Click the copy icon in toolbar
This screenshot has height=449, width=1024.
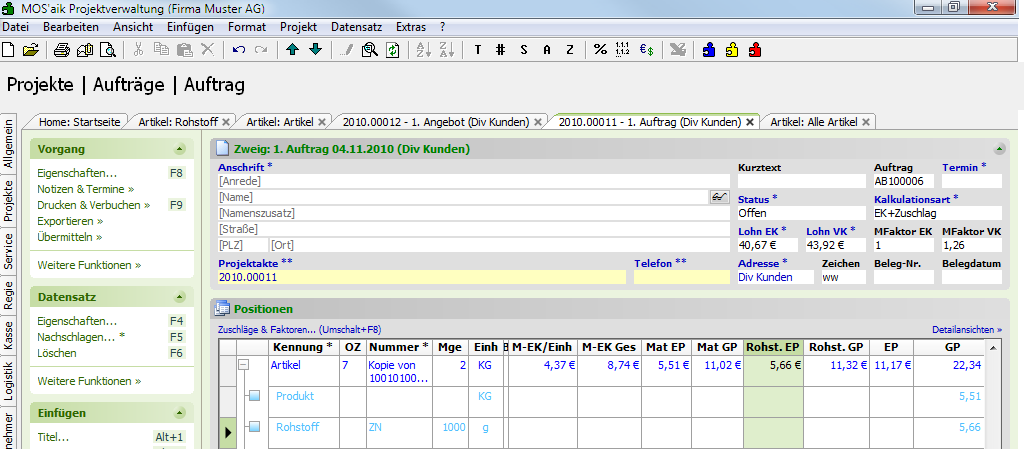(161, 50)
